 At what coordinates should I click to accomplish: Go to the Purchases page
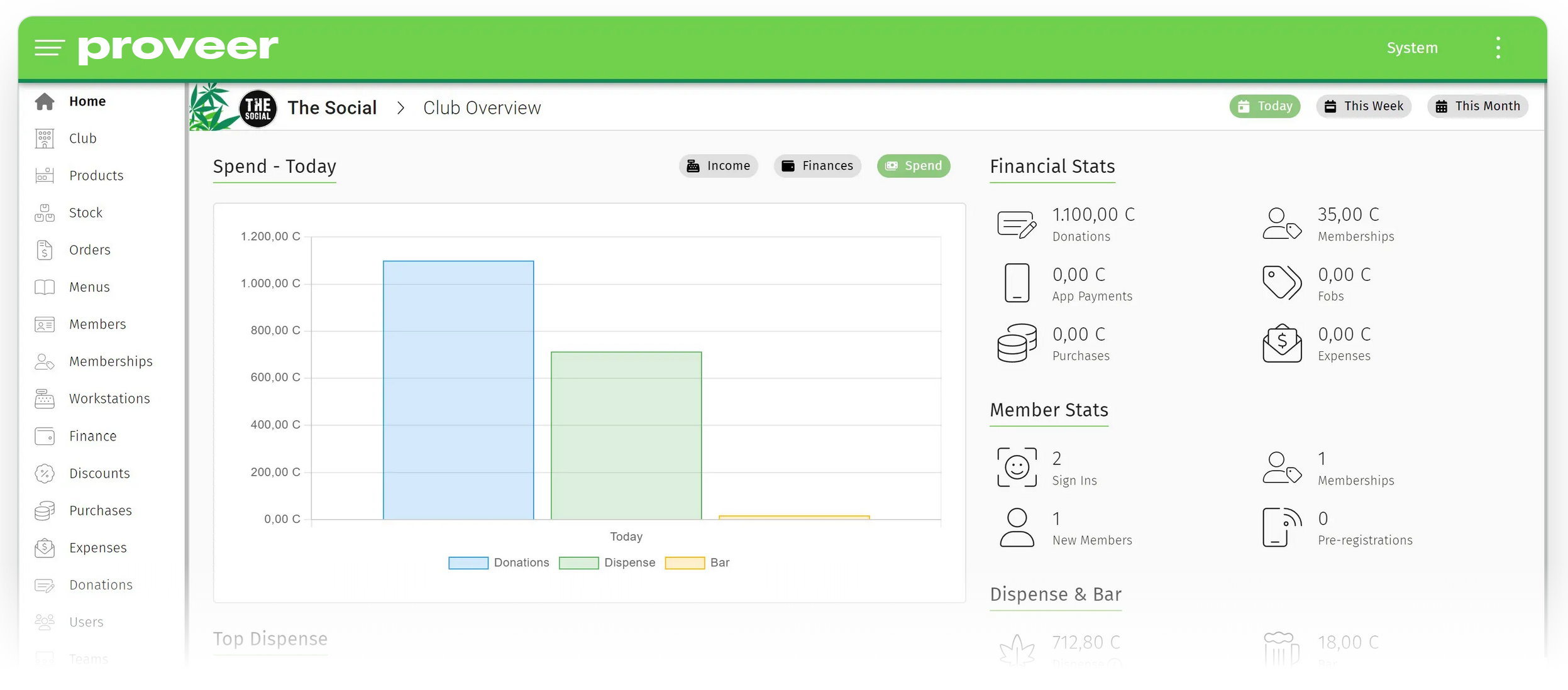click(101, 510)
